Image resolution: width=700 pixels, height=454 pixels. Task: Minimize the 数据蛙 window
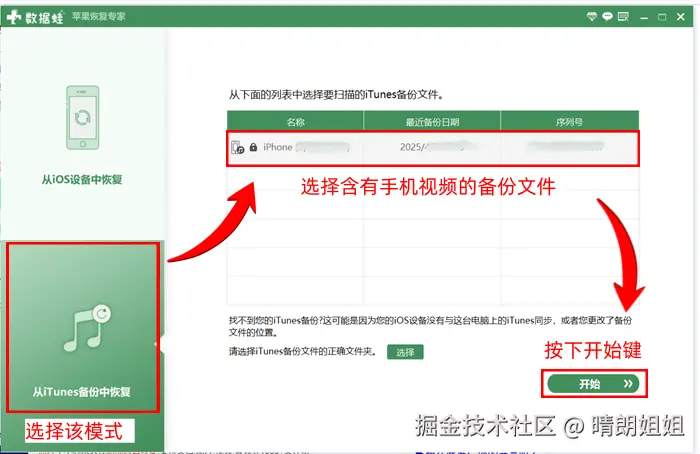(x=644, y=17)
